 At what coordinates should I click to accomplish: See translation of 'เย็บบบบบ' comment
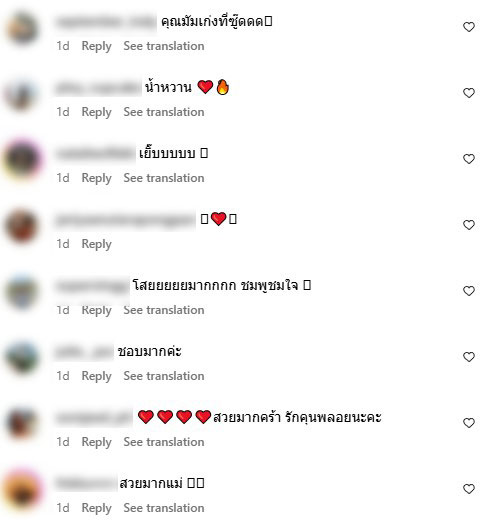[164, 178]
